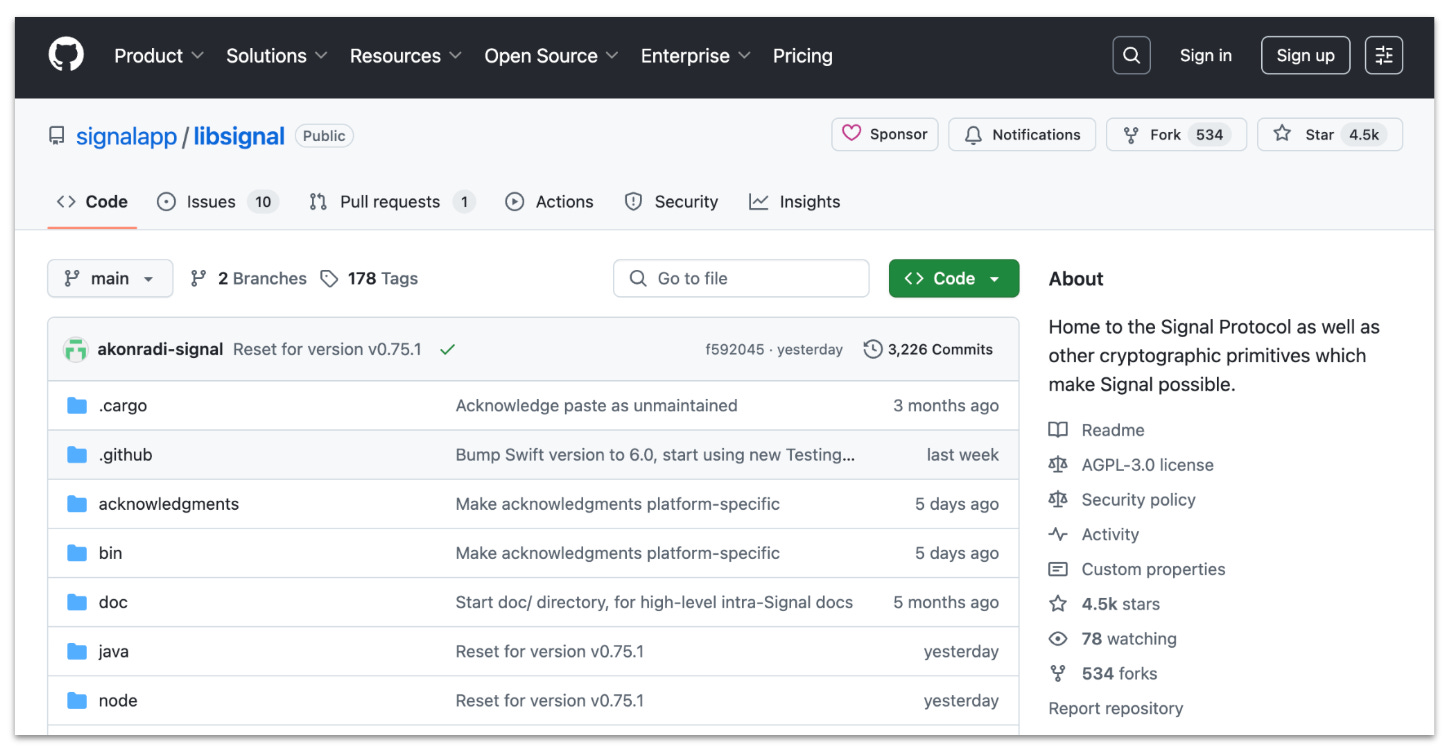The image size is (1450, 748).
Task: Open the Security tab
Action: point(671,202)
